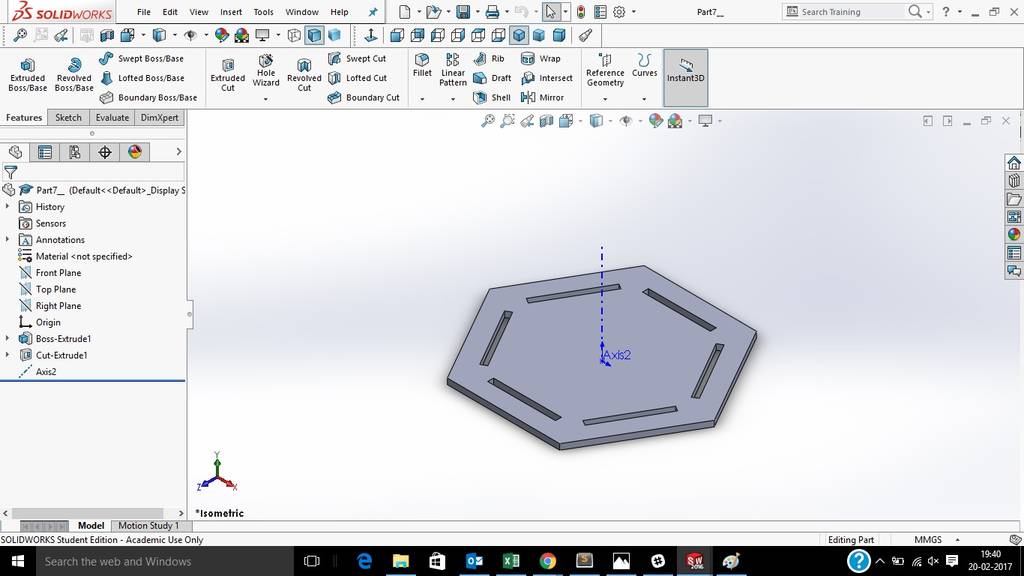The width and height of the screenshot is (1024, 576).
Task: Switch to the DimXpert tab
Action: [x=159, y=118]
